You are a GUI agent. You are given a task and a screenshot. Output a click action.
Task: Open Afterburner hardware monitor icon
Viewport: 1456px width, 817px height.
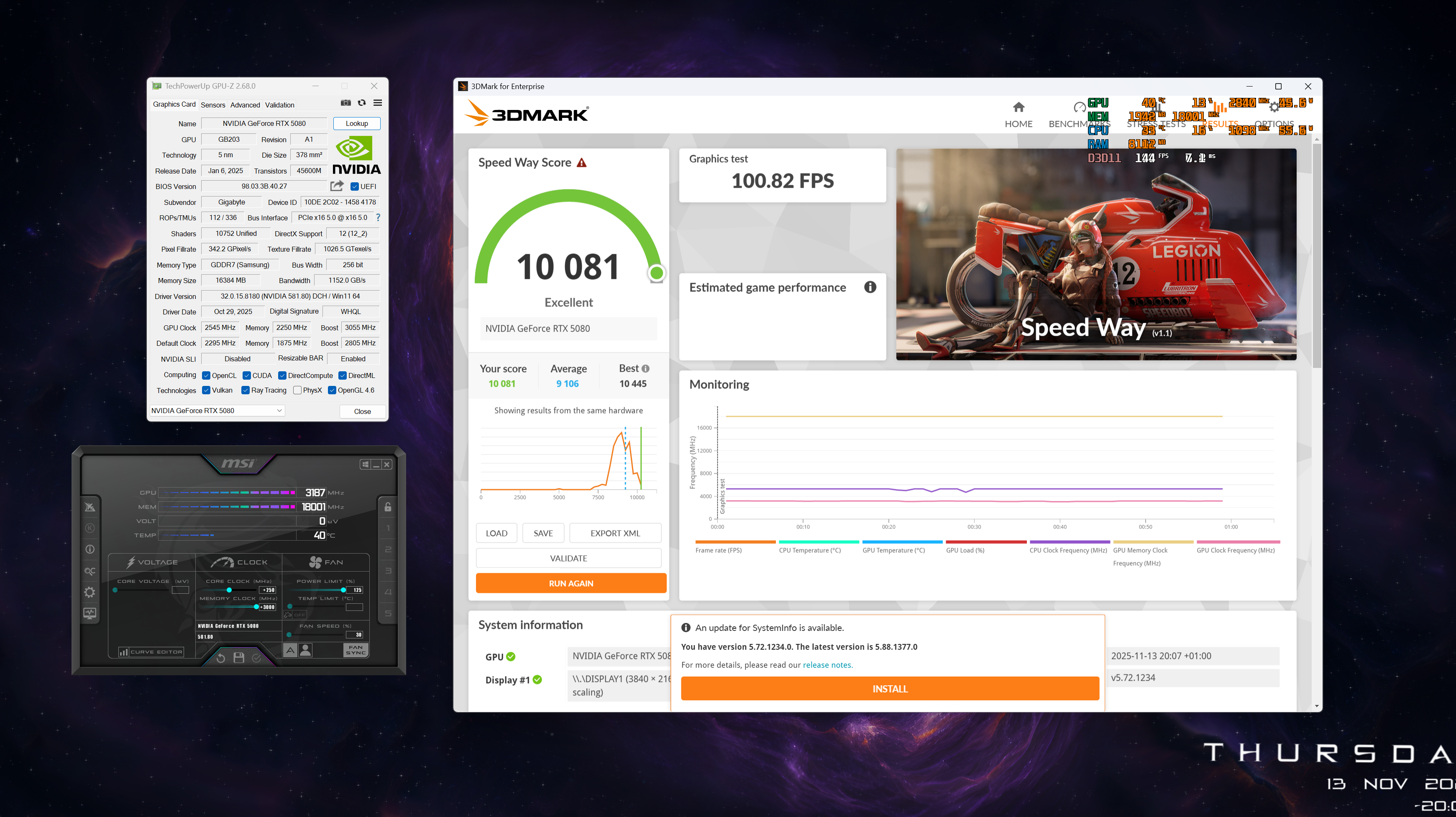[90, 613]
